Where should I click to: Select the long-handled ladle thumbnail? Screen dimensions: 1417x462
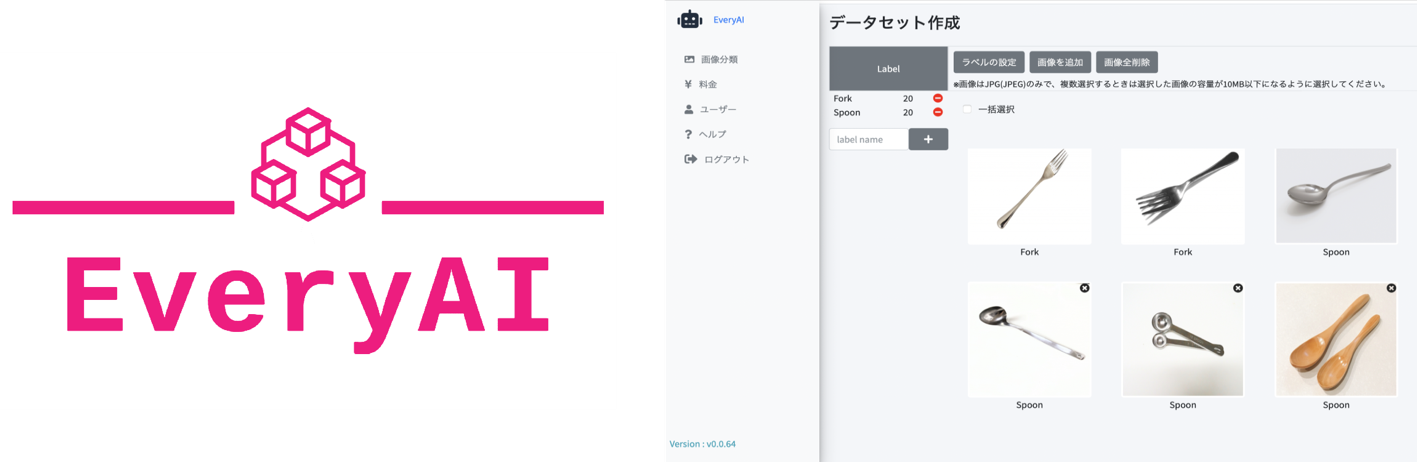1029,339
